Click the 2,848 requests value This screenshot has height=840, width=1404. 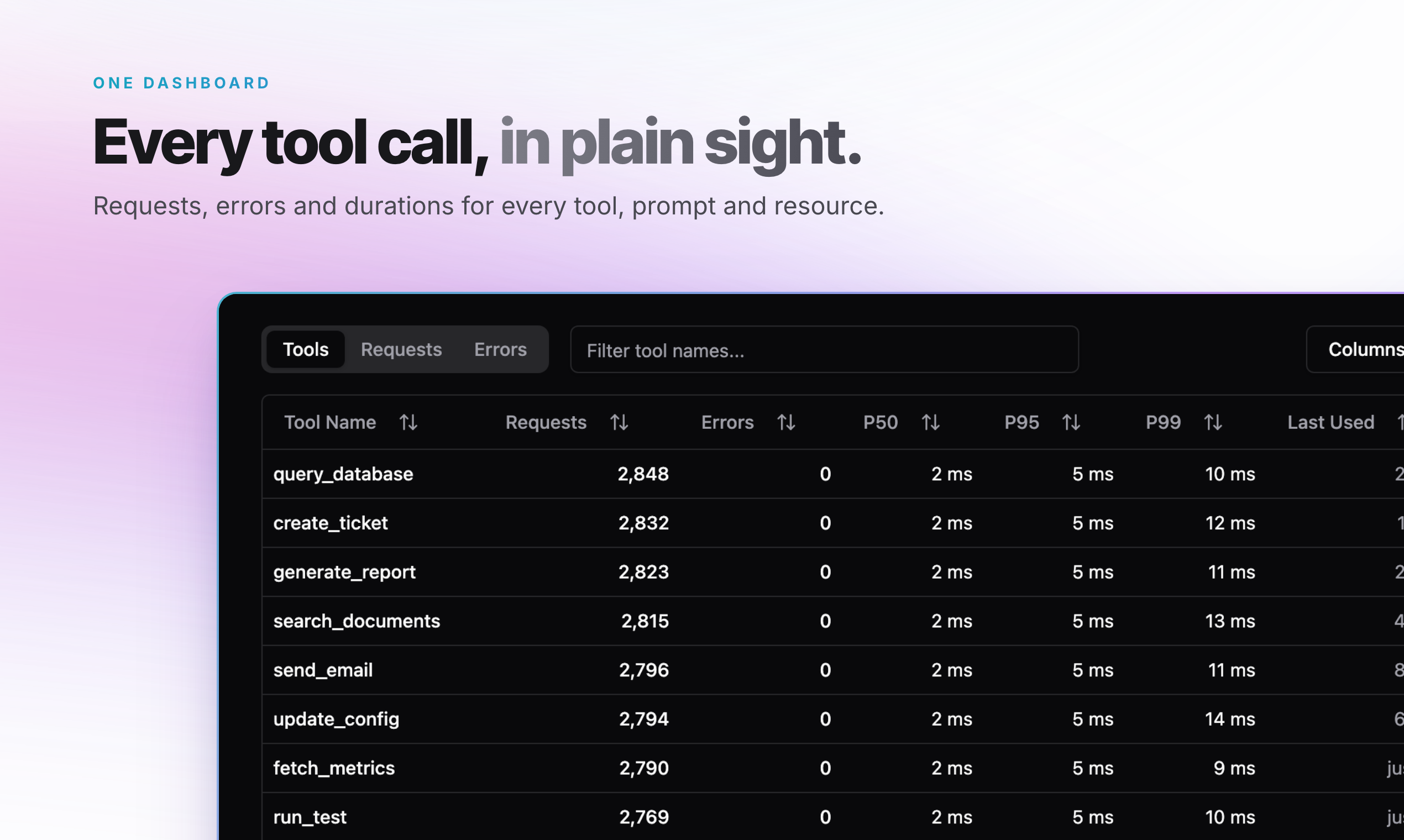click(x=643, y=474)
